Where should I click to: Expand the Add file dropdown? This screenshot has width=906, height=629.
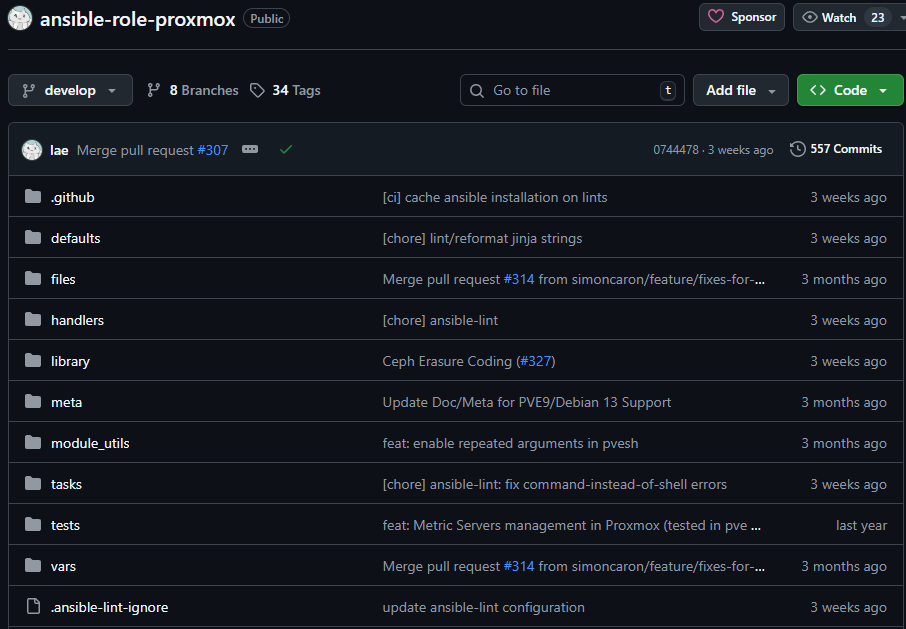coord(740,90)
